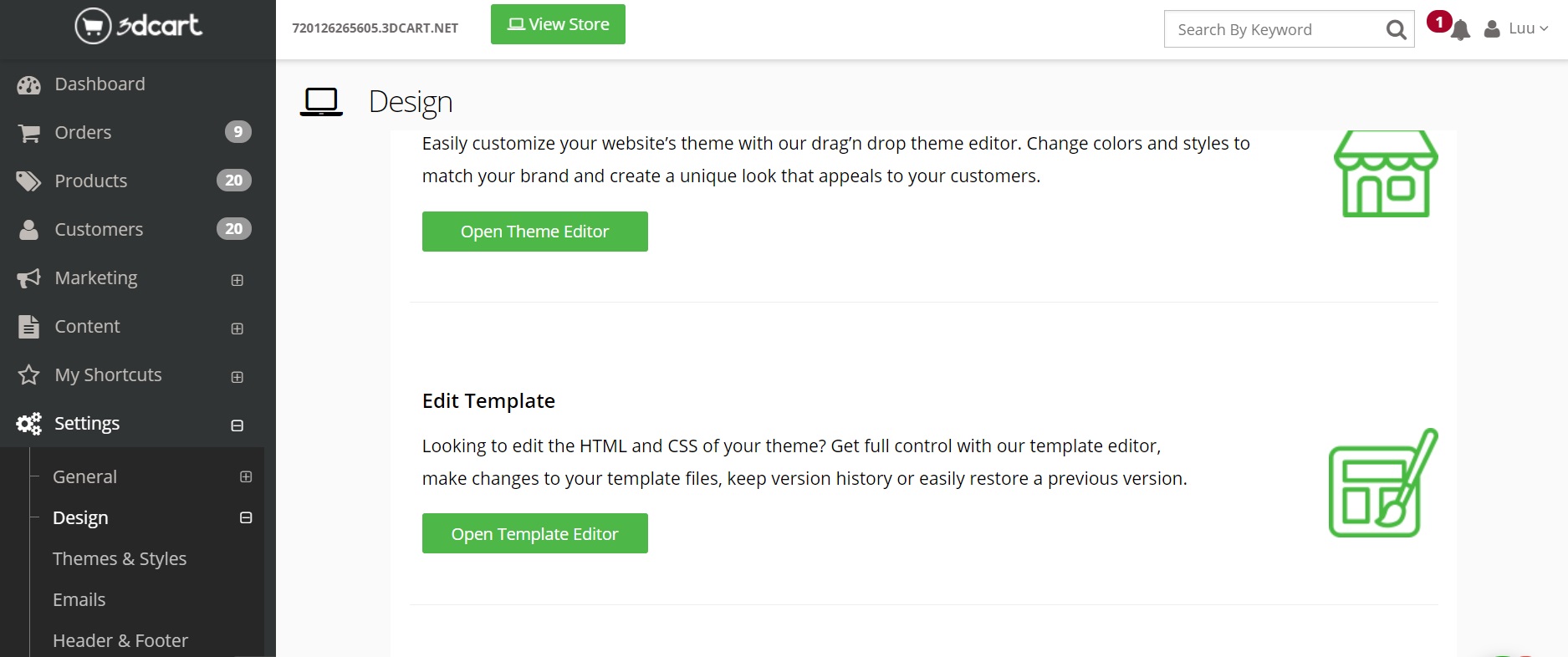Screen dimensions: 1568x657
Task: Click the Open Template Editor button
Action: [x=534, y=534]
